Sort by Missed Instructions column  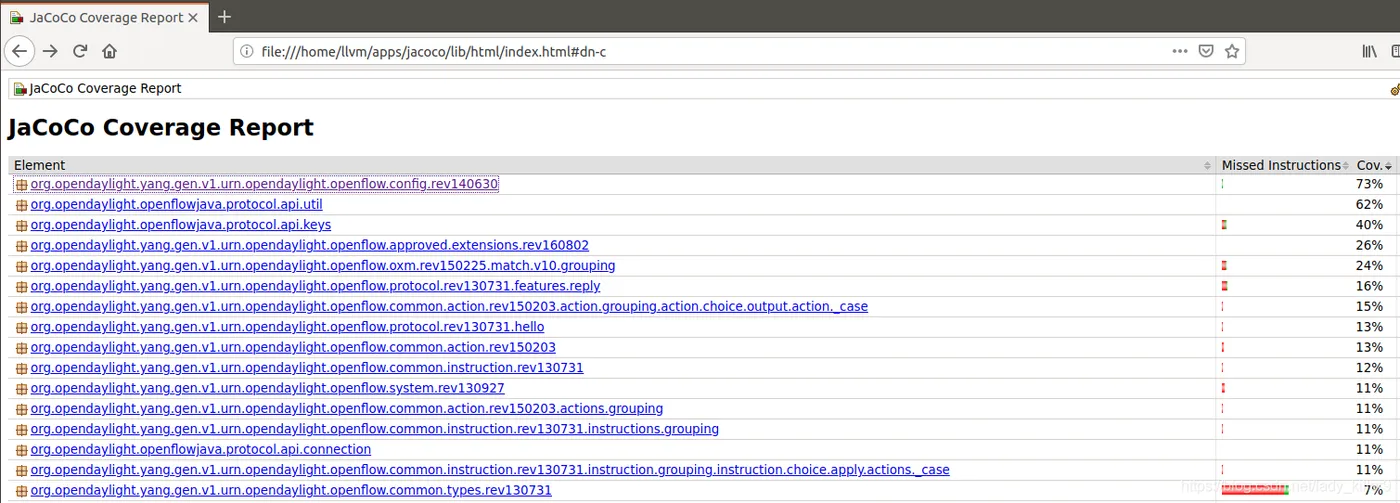pos(1284,165)
